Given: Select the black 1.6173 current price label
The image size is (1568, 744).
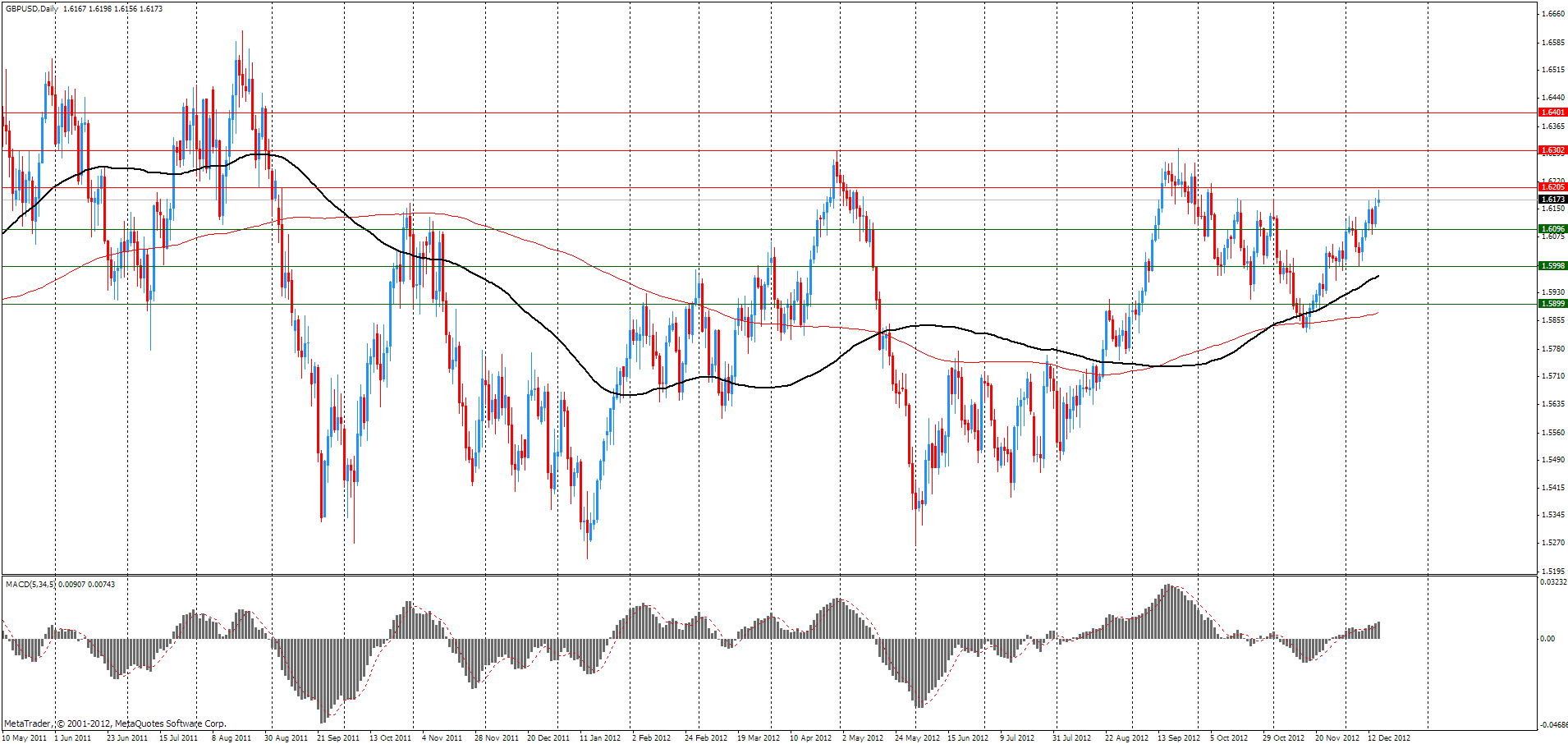Looking at the screenshot, I should [1552, 200].
